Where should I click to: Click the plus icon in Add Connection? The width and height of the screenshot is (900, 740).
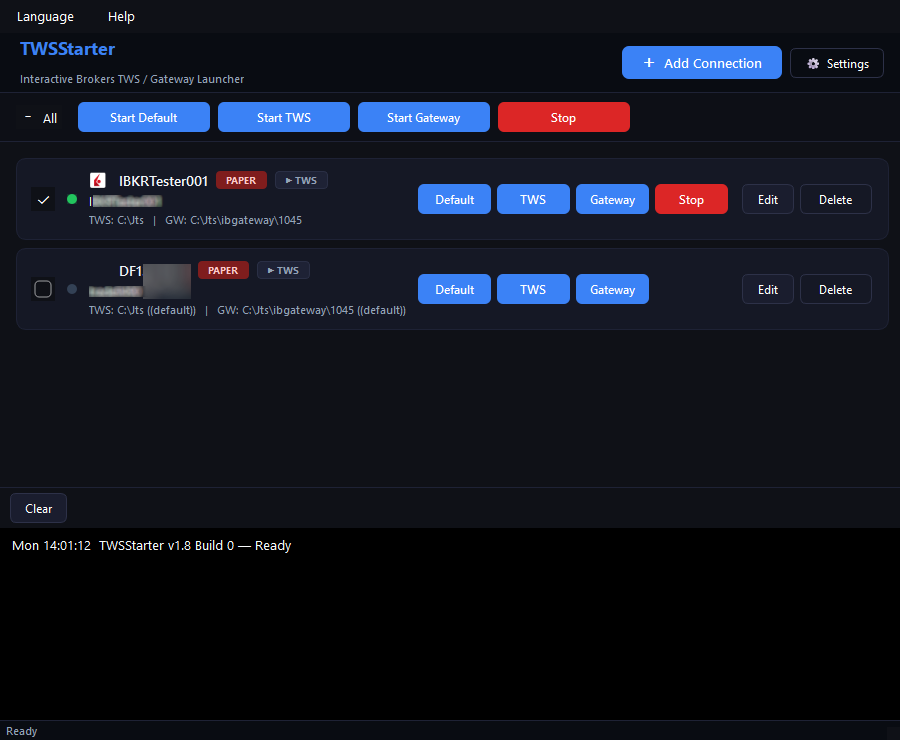(649, 63)
